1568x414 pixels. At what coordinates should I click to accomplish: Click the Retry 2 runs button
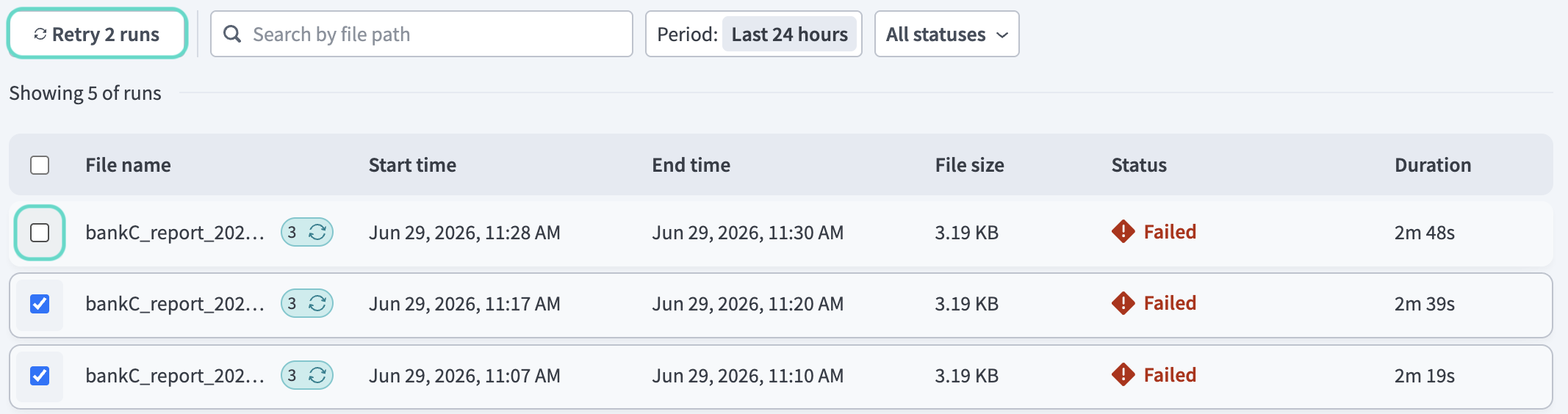pyautogui.click(x=97, y=34)
